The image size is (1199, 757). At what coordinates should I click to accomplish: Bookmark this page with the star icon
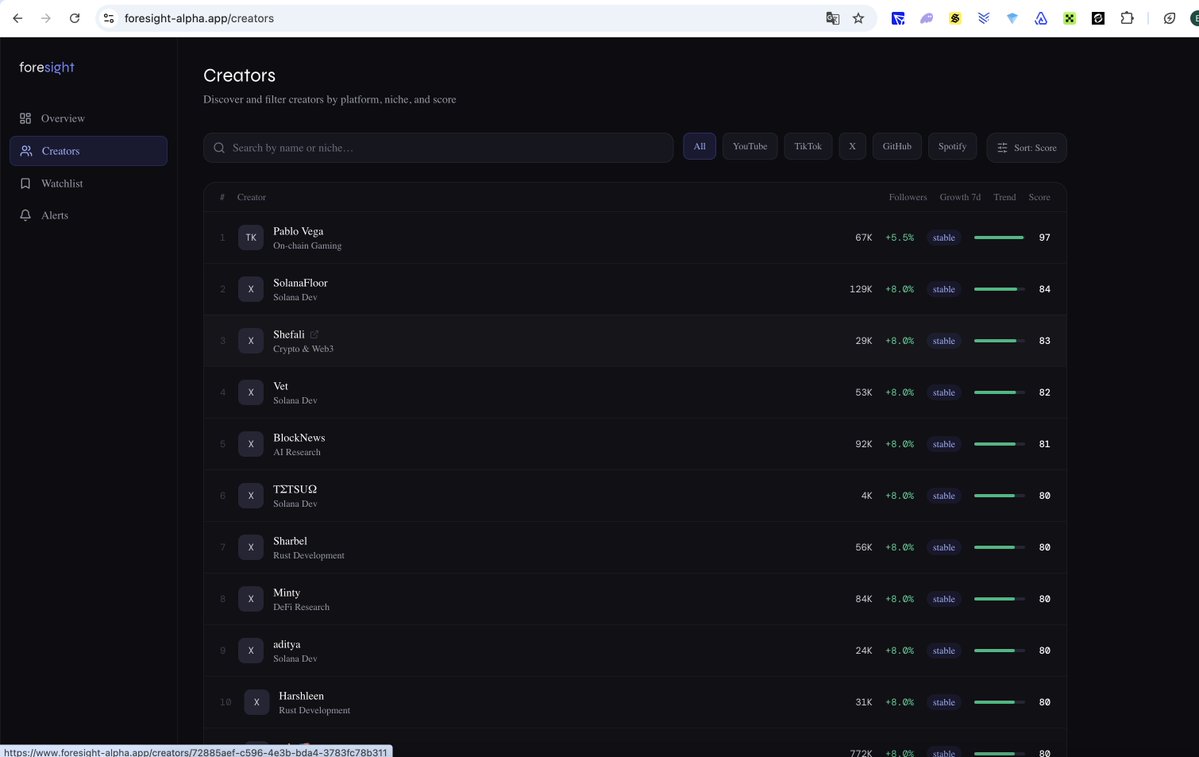[x=859, y=18]
